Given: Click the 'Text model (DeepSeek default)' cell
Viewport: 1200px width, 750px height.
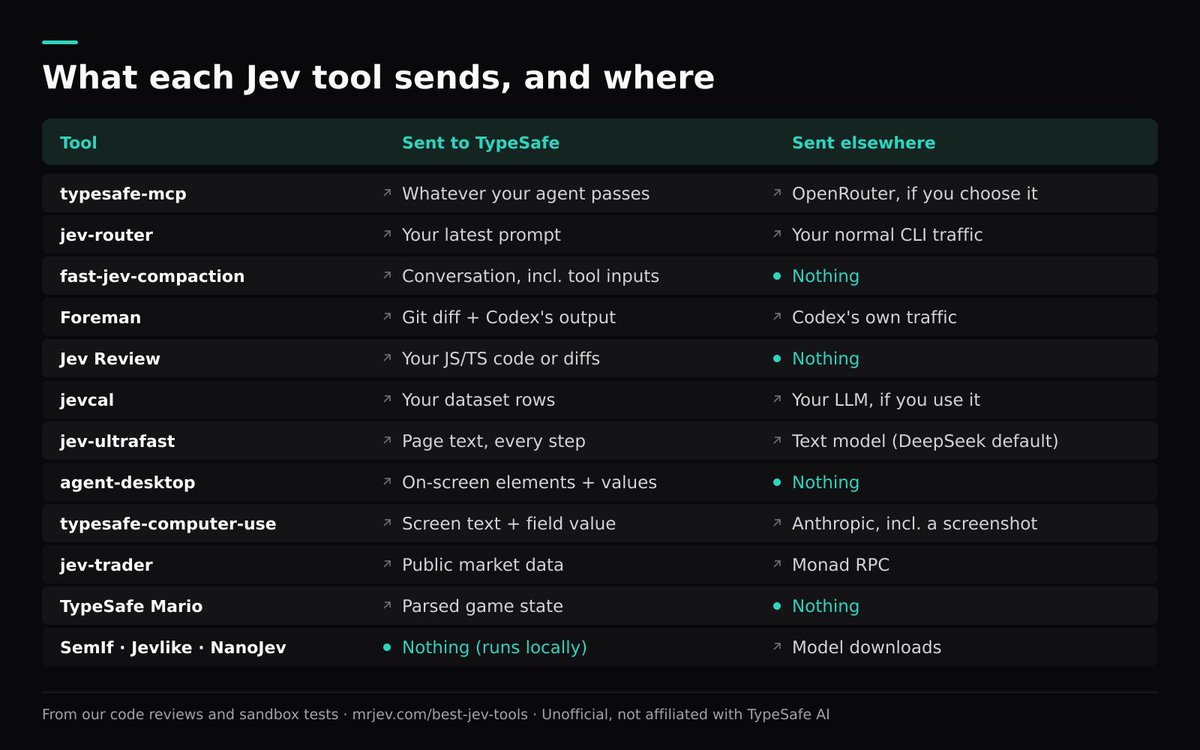Looking at the screenshot, I should (x=925, y=441).
